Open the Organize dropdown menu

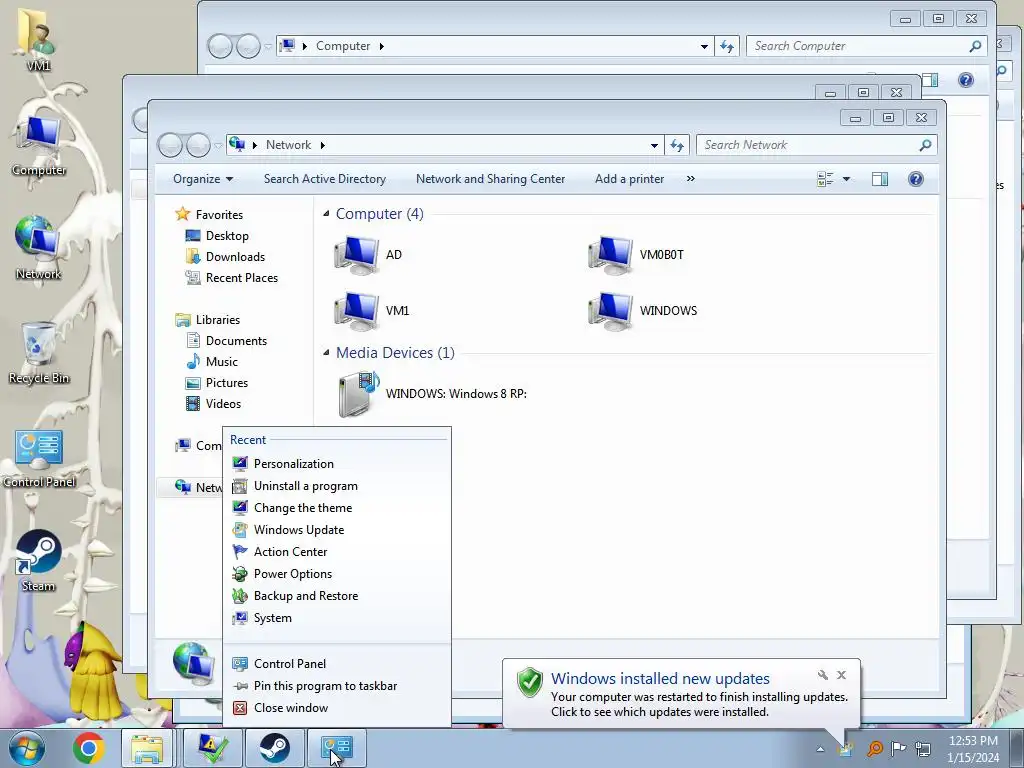tap(202, 179)
